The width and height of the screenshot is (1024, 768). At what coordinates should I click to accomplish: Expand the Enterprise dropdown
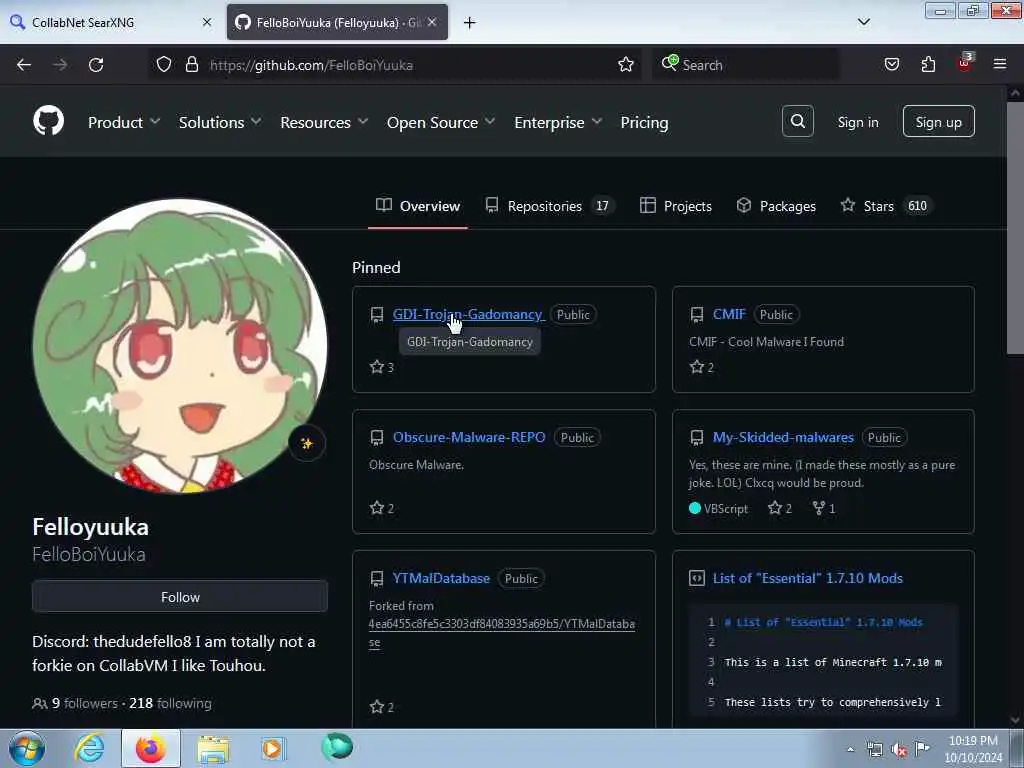(558, 122)
